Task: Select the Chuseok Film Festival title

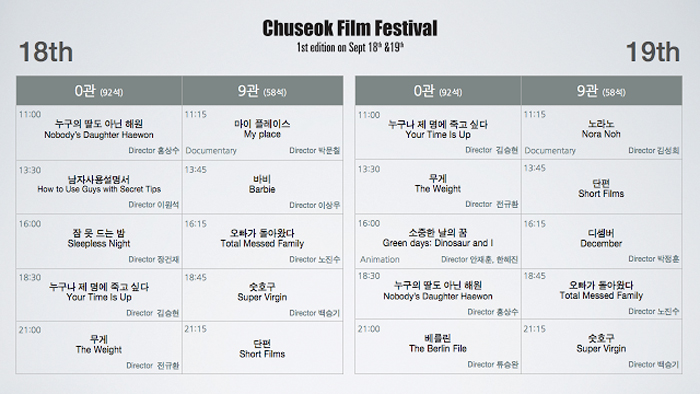Action: pyautogui.click(x=350, y=28)
